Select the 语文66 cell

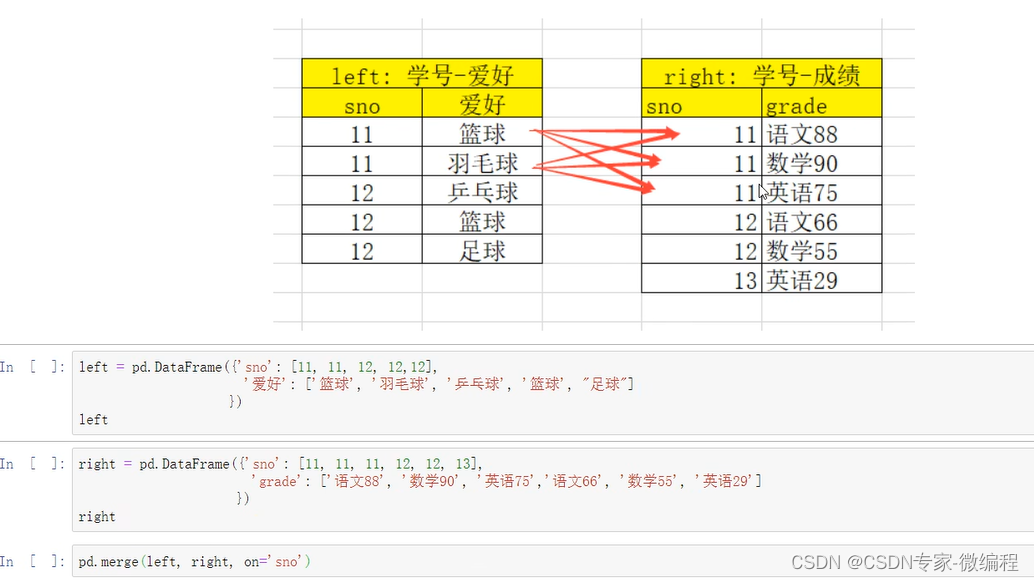[x=822, y=220]
